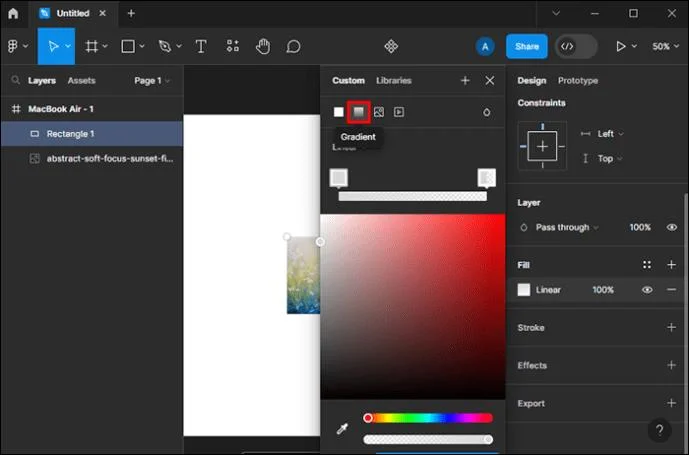Open the 50% zoom dropdown
Viewport: 689px width, 455px height.
coord(666,46)
